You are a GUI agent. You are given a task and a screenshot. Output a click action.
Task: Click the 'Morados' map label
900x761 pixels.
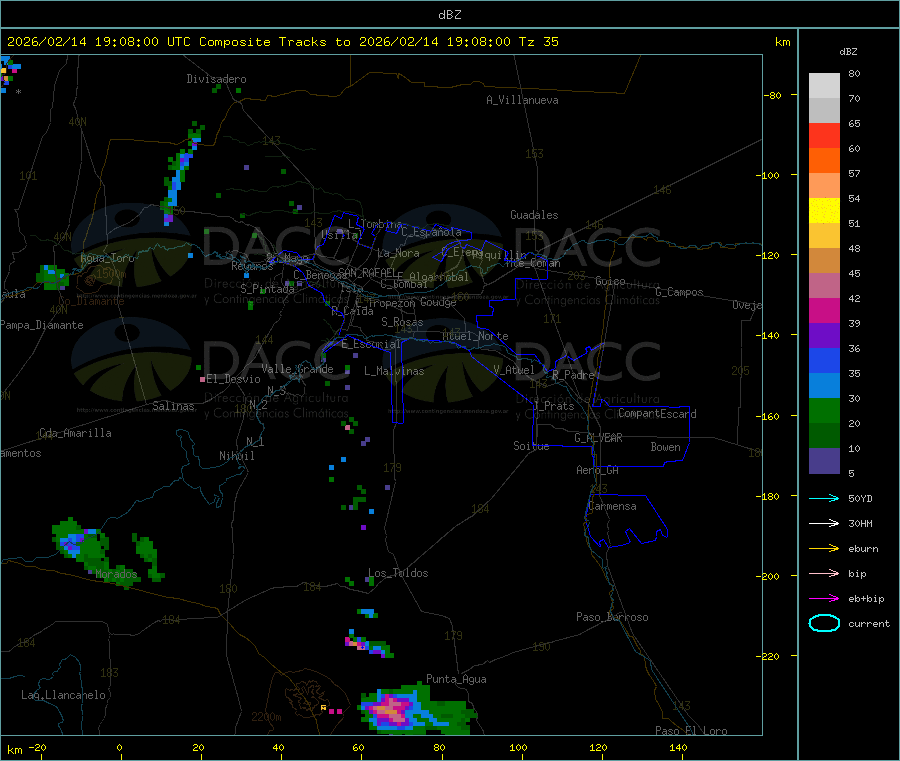(117, 574)
